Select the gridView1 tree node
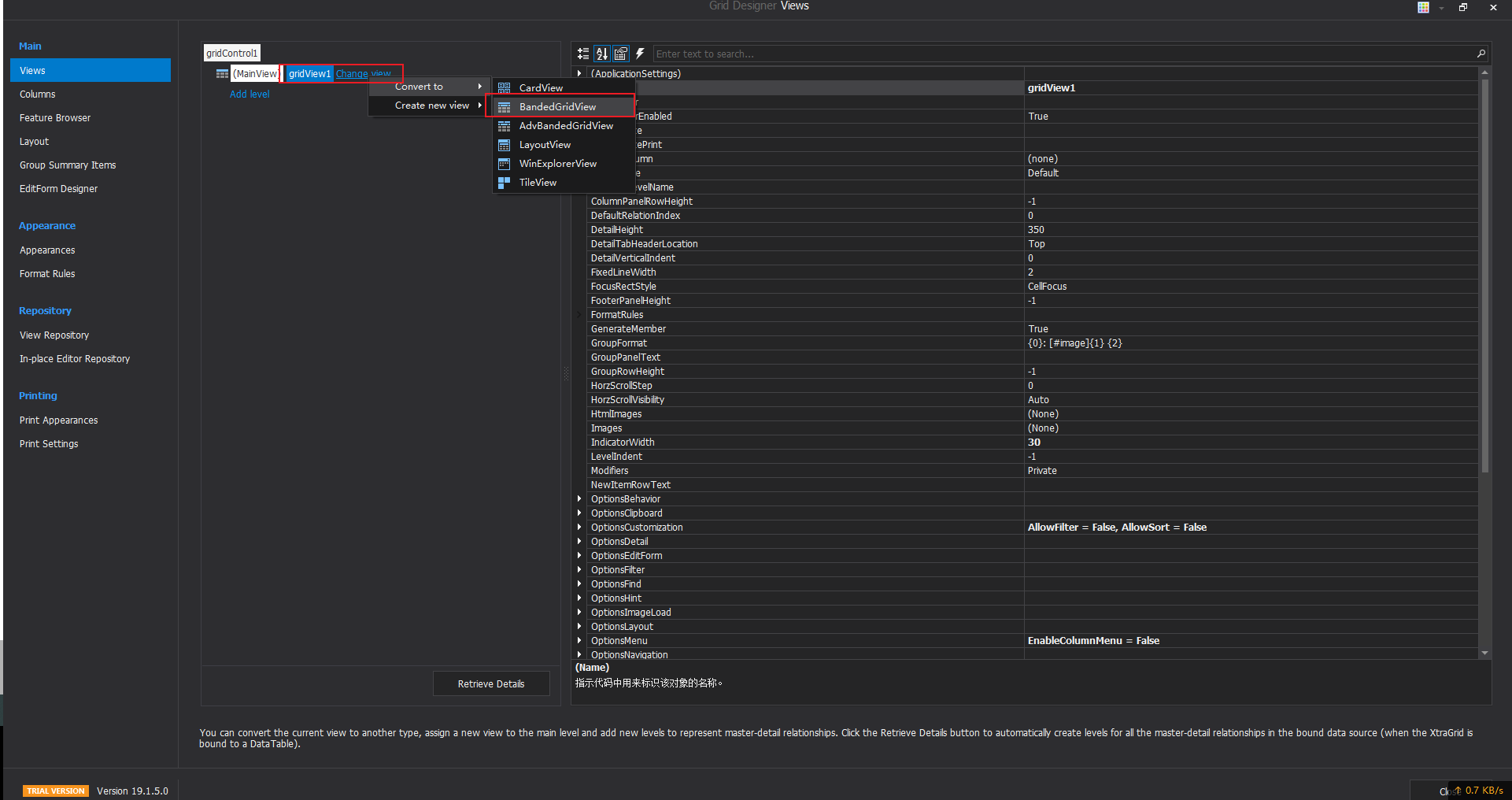This screenshot has width=1512, height=800. [309, 74]
